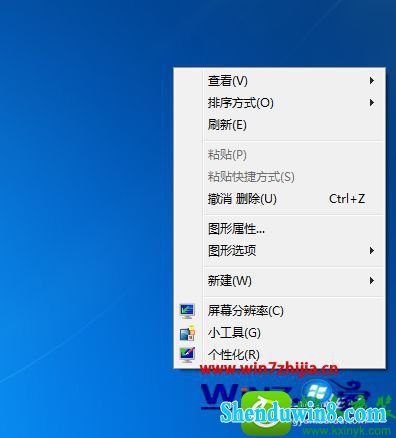This screenshot has width=396, height=438.
Task: Expand the arrow next to 排序方式(O)
Action: tap(372, 103)
